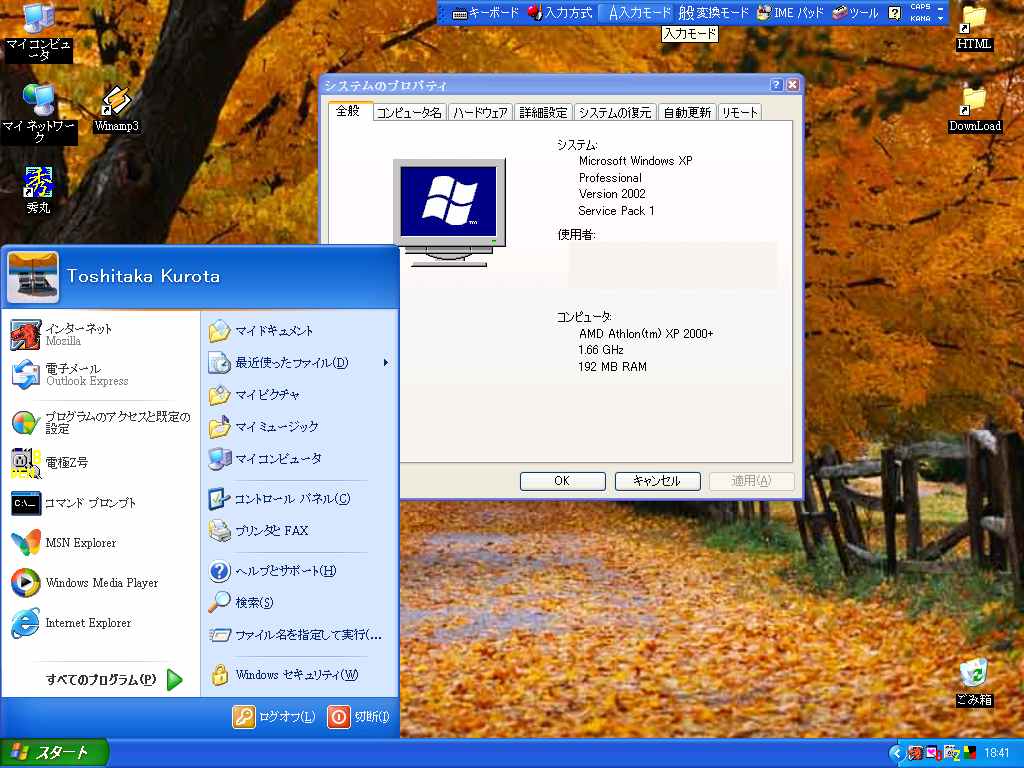The height and width of the screenshot is (768, 1024).
Task: Launch Outlook Express e-mail in Start menu
Action: 101,374
